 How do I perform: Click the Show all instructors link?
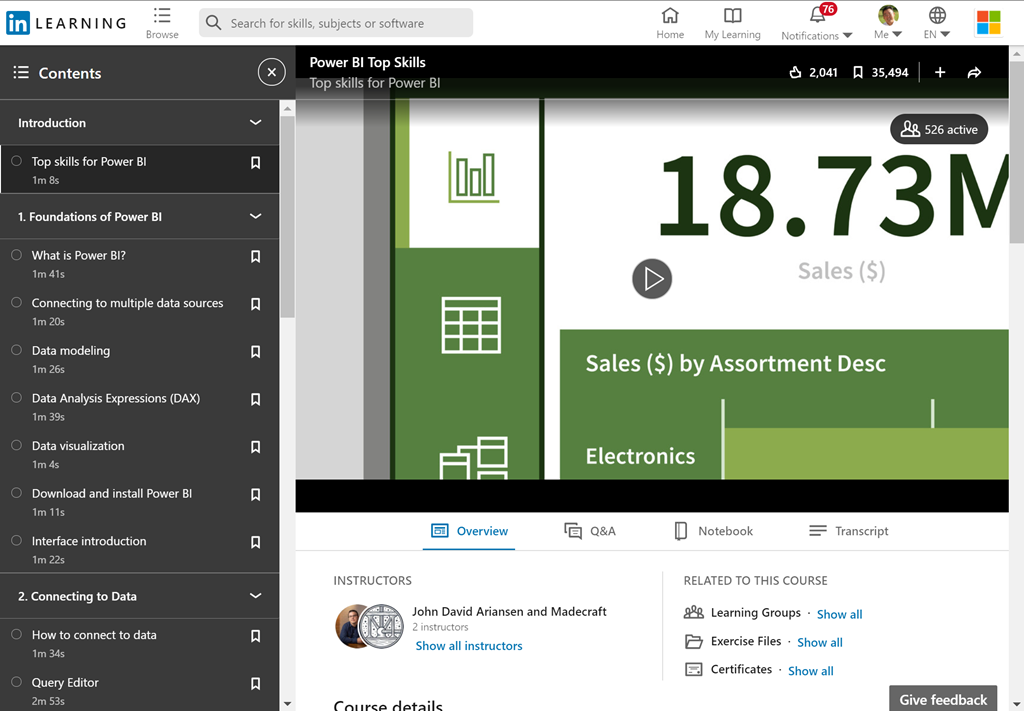[469, 646]
